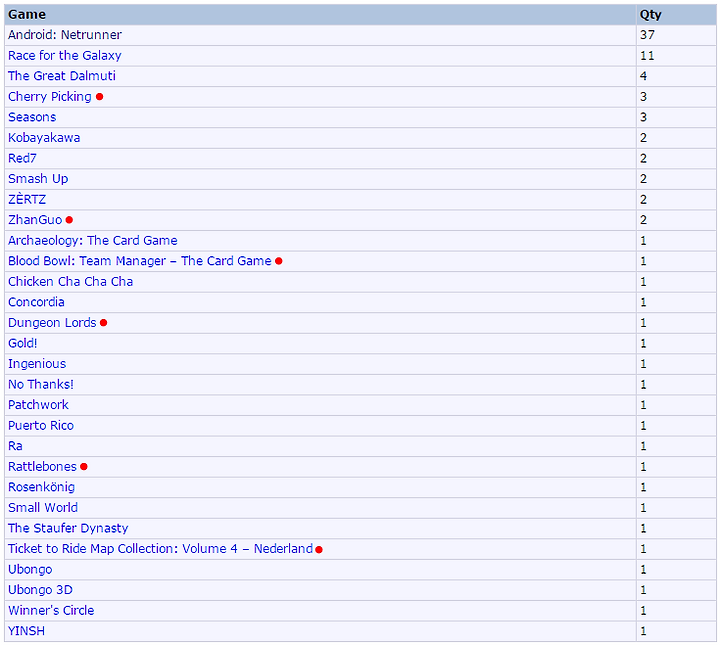Open the Ubongo game link

click(30, 569)
